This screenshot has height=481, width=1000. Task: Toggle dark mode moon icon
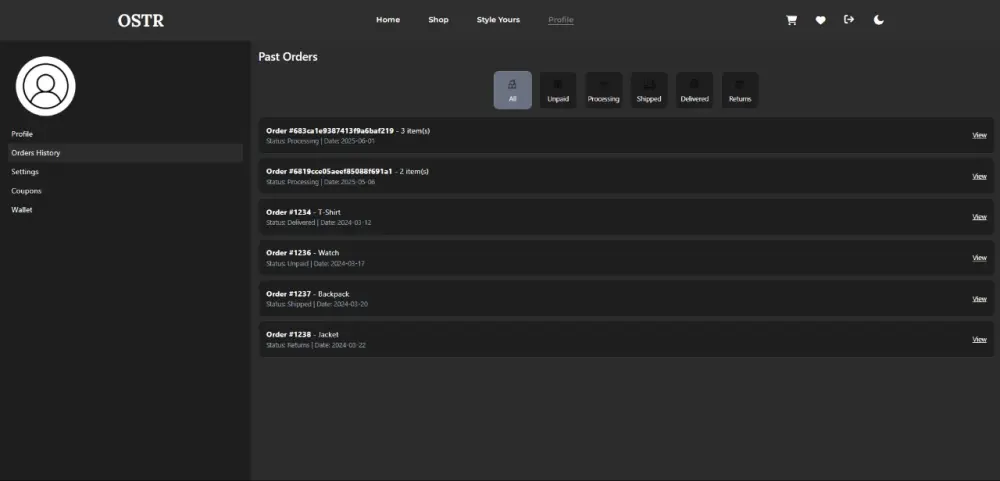coord(879,20)
